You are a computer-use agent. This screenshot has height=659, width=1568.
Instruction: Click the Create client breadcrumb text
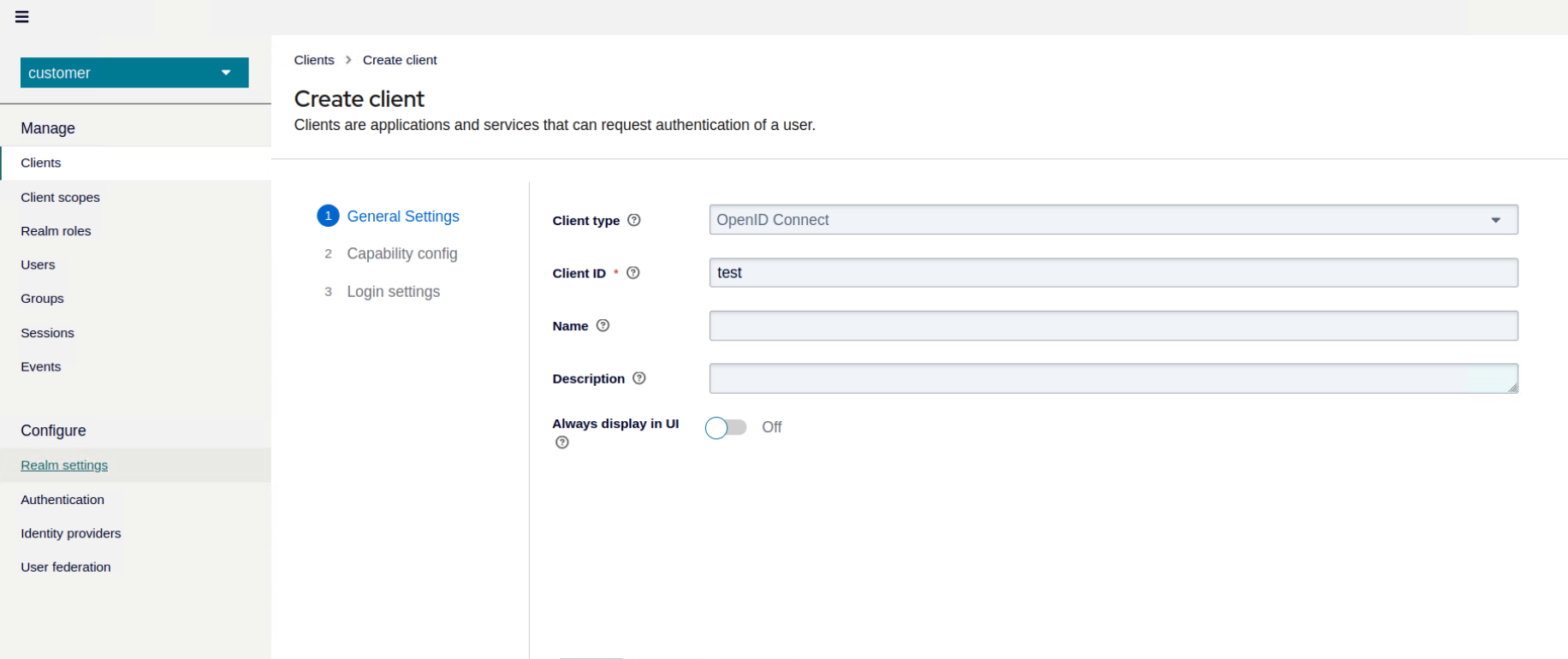400,60
